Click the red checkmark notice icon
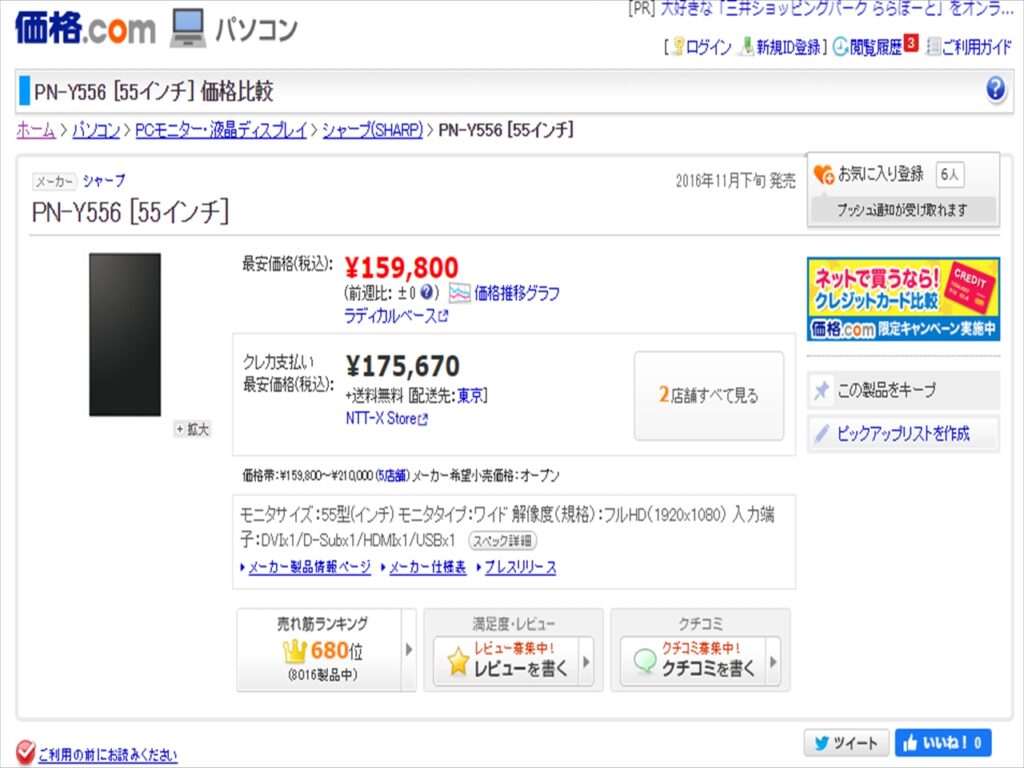 pyautogui.click(x=25, y=753)
